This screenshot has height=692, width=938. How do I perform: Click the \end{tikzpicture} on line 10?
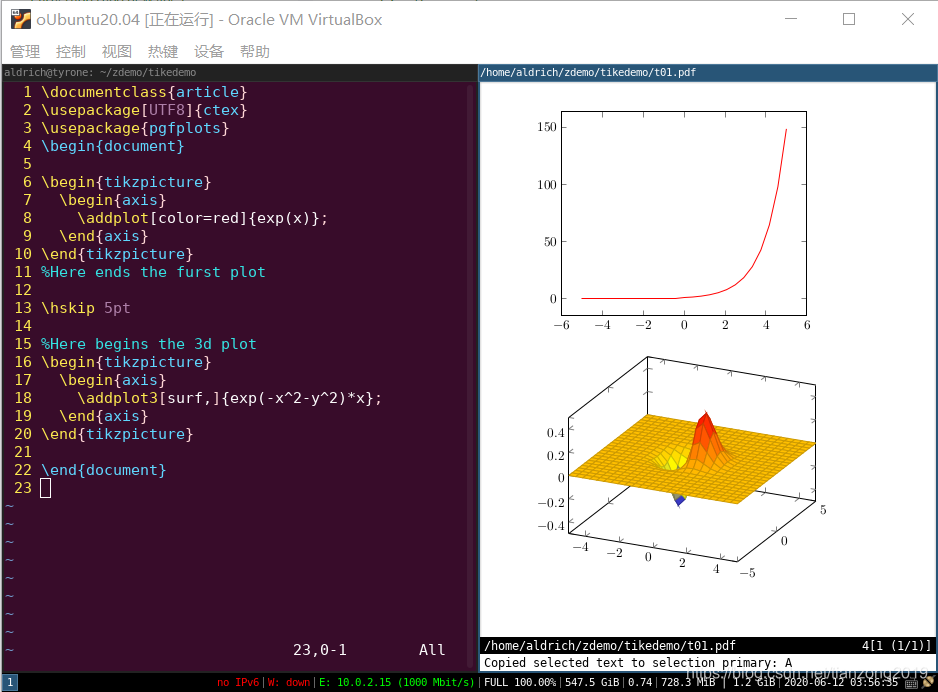click(117, 254)
